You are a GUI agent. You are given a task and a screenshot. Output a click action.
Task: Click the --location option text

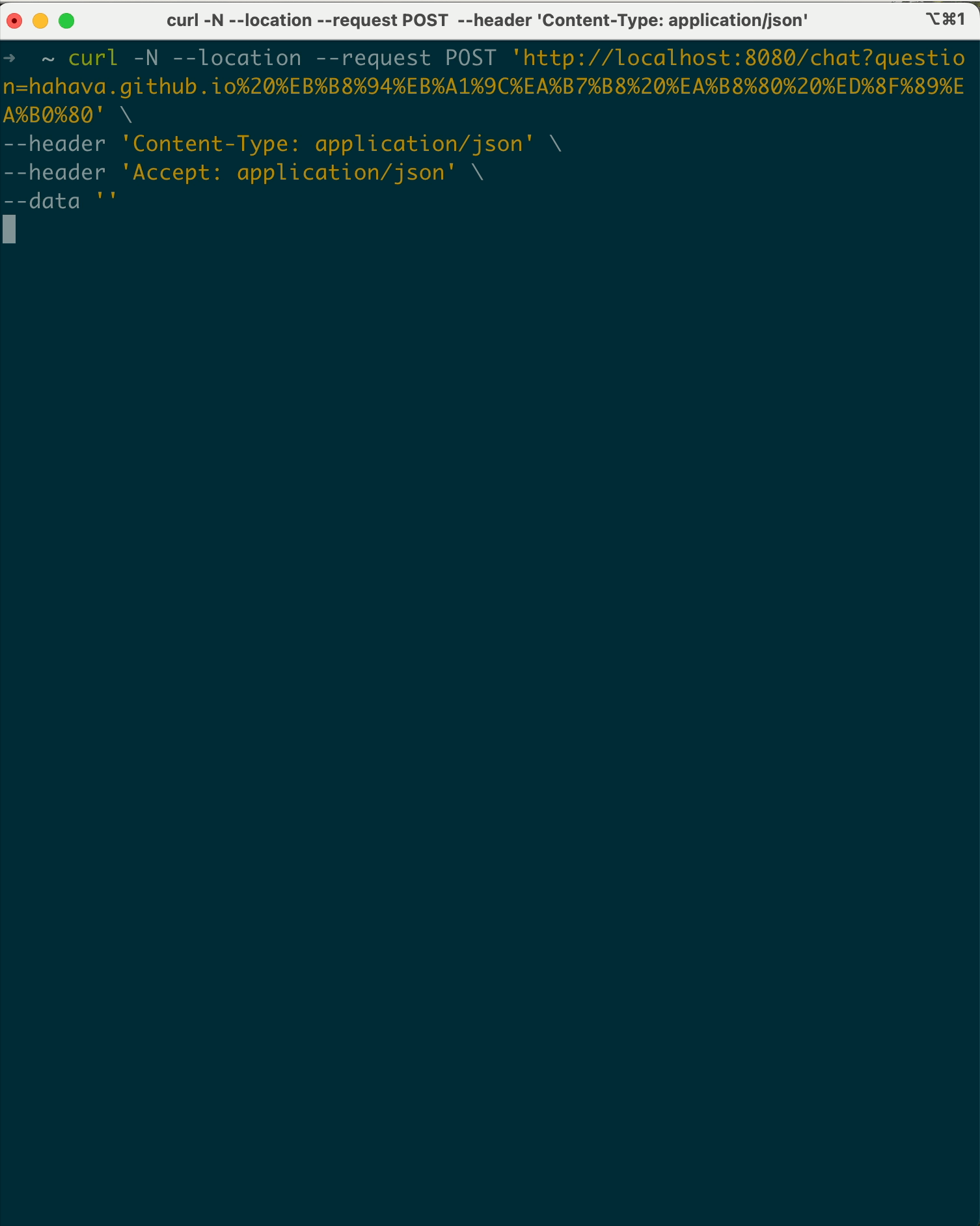[x=237, y=58]
